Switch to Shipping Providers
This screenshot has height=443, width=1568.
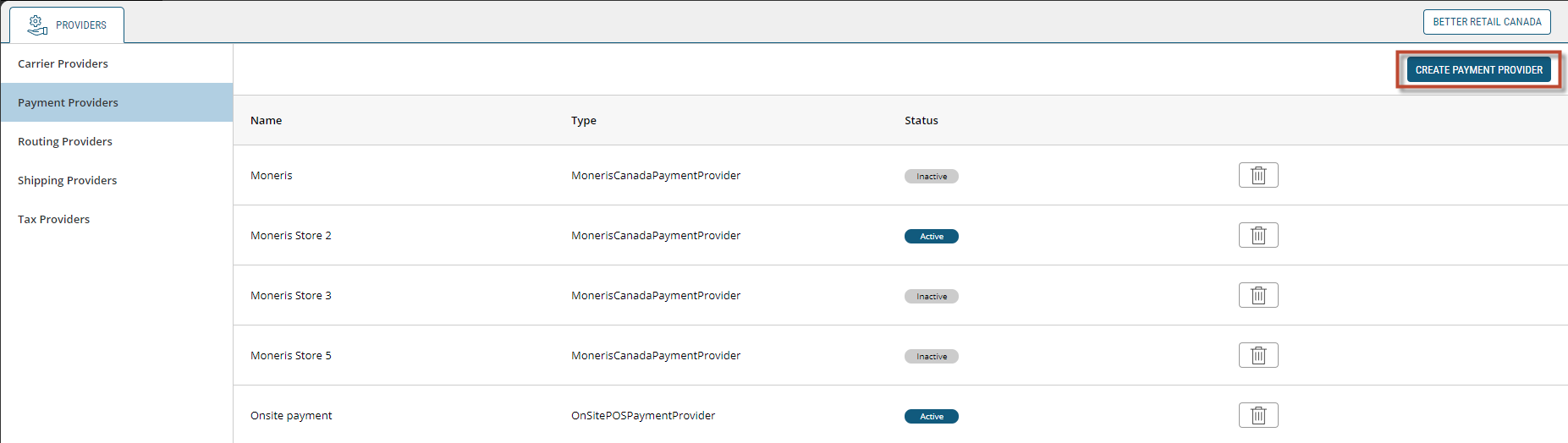[68, 180]
